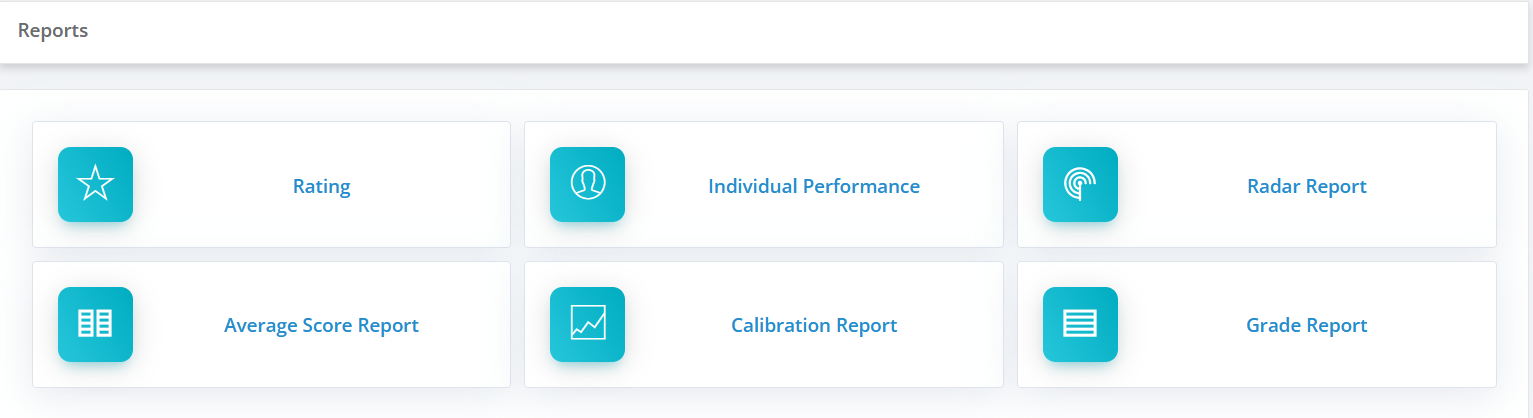Select the person silhouette Individual Performance icon
This screenshot has height=418, width=1533.
[x=587, y=184]
